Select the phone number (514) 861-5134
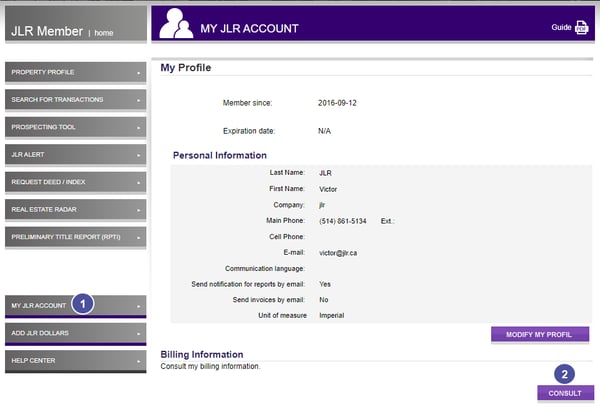 (x=342, y=221)
